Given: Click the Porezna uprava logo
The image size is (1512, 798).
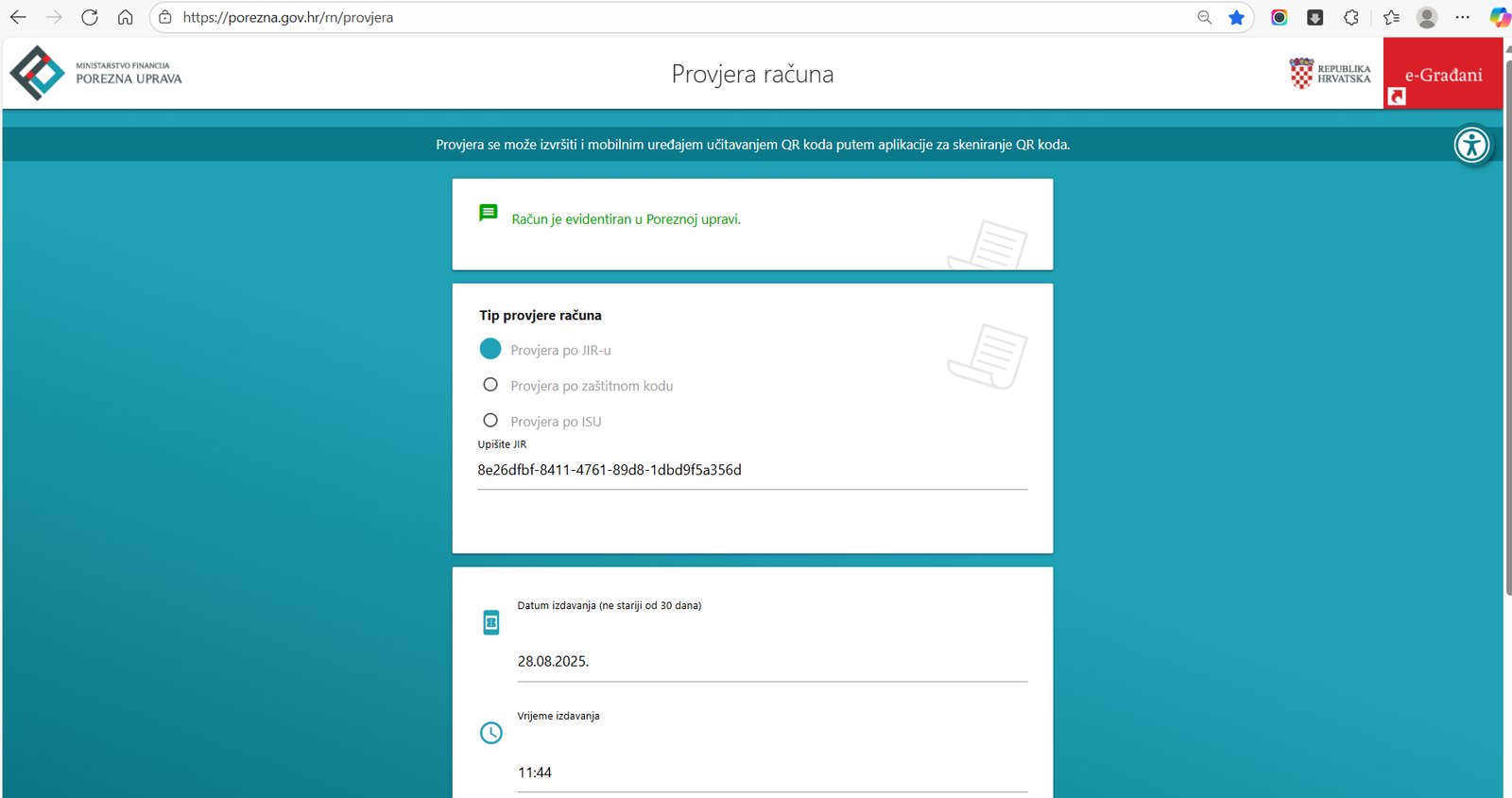Looking at the screenshot, I should [95, 73].
